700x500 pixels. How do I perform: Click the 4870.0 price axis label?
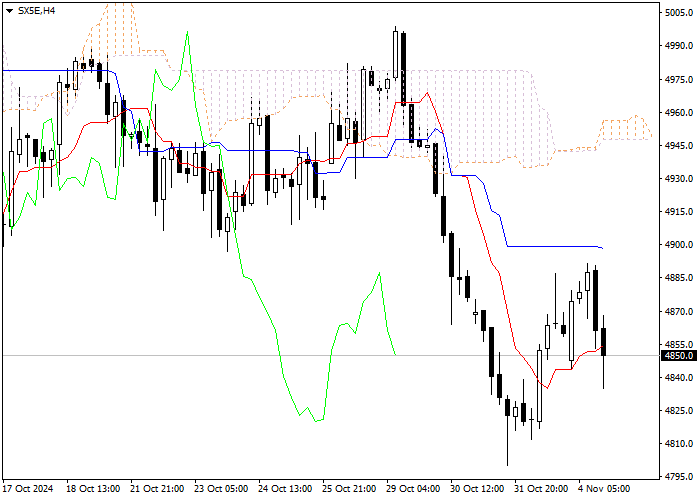679,311
